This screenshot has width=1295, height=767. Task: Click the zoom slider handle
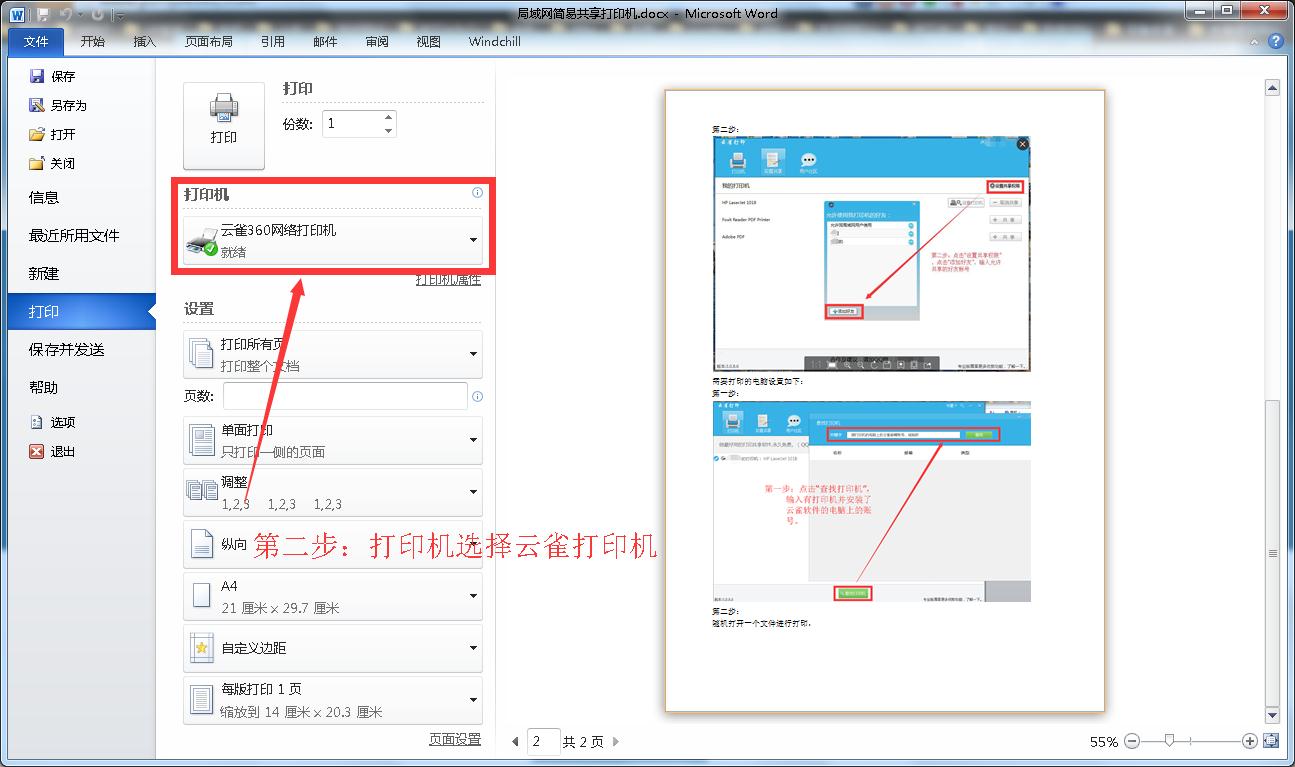[1168, 742]
